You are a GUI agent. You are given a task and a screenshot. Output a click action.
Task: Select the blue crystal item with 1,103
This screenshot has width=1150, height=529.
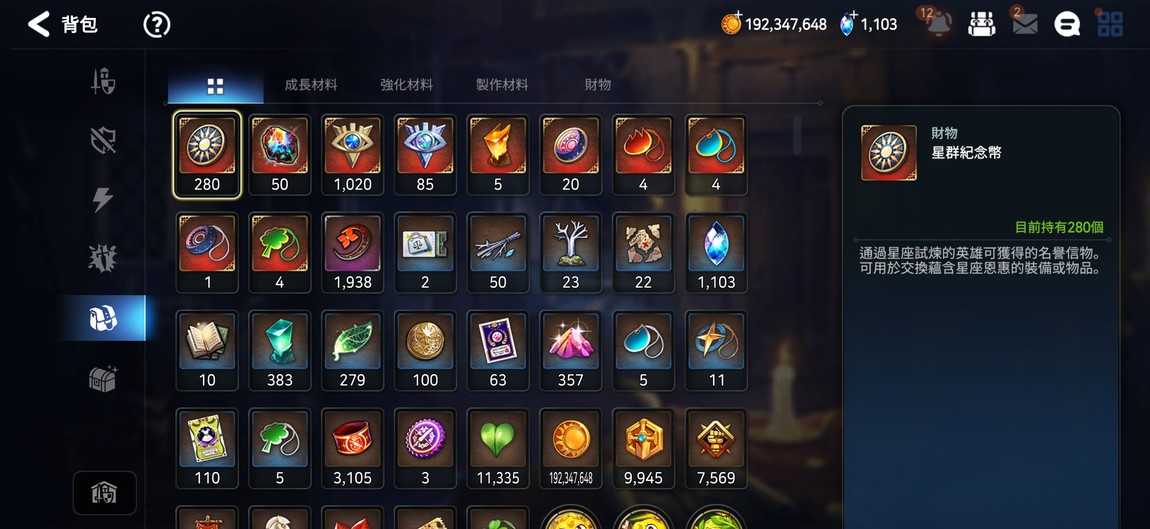(x=717, y=252)
